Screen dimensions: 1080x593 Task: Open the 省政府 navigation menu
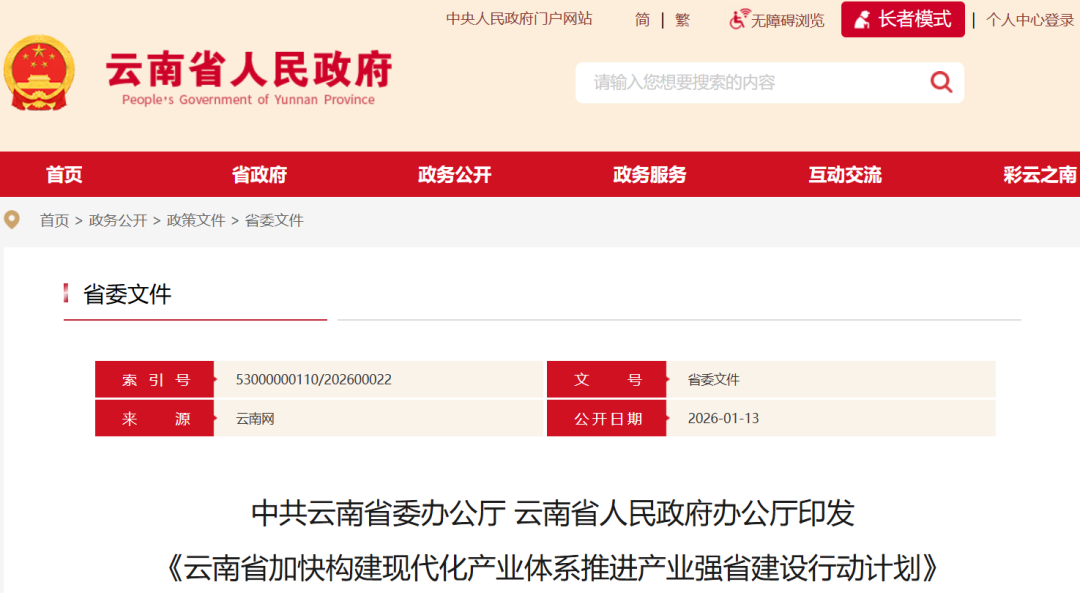coord(258,174)
